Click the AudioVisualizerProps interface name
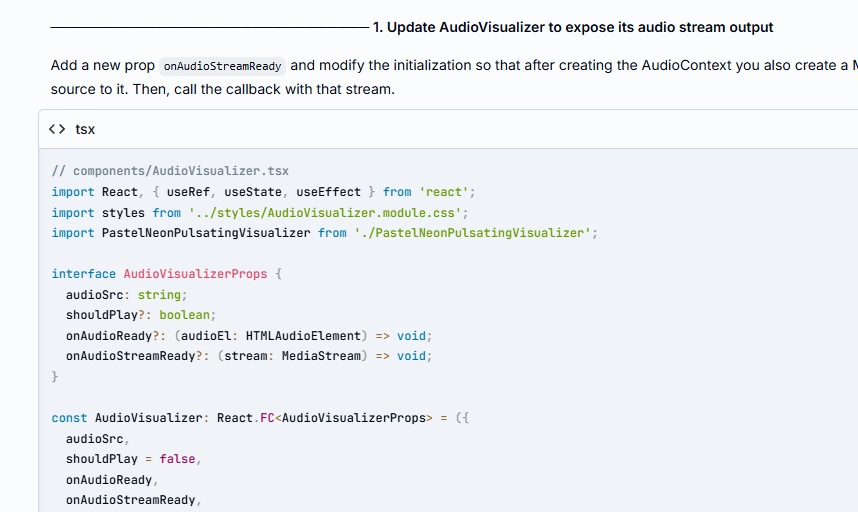 coord(195,274)
